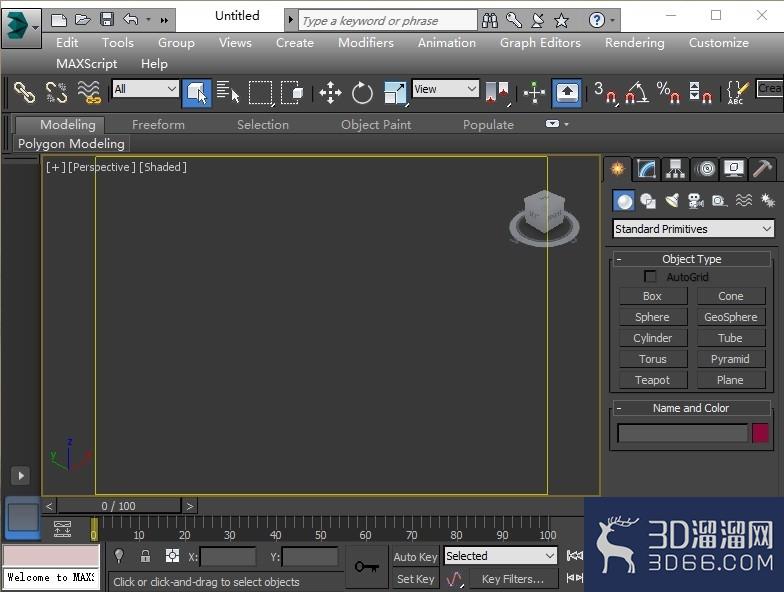Open the Help icon dropdown arrow
This screenshot has width=784, height=592.
[x=612, y=20]
